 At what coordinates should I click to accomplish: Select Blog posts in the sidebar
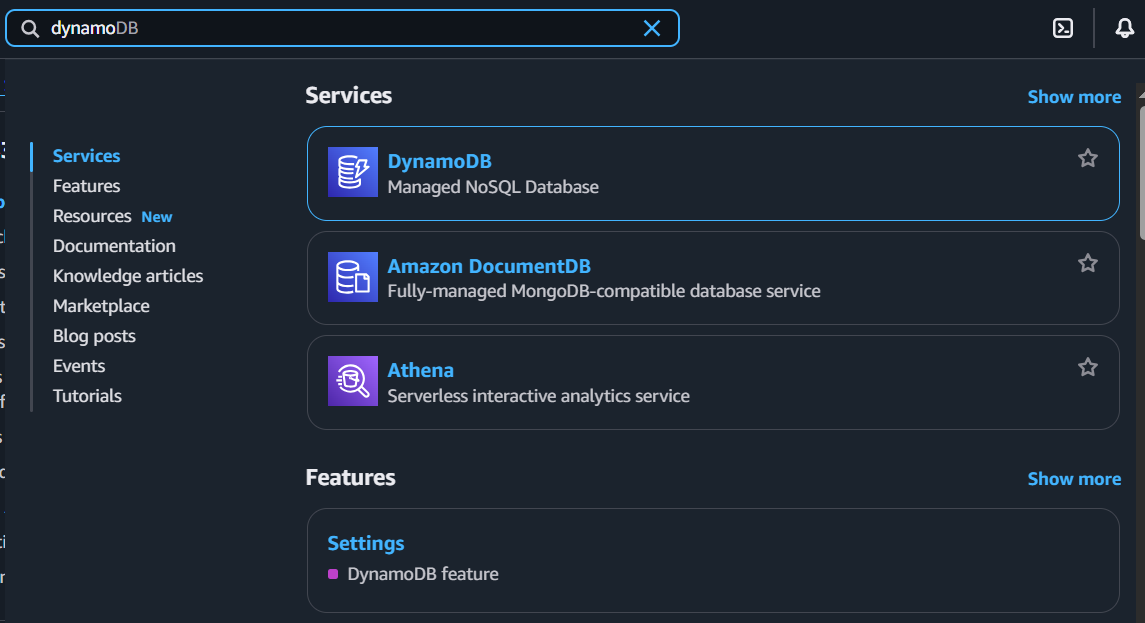point(94,336)
